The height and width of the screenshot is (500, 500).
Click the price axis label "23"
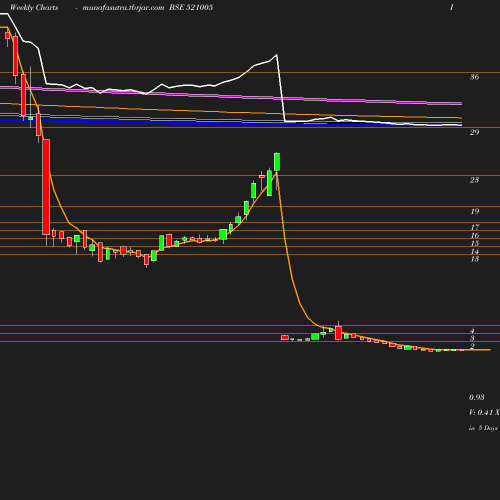point(474,180)
